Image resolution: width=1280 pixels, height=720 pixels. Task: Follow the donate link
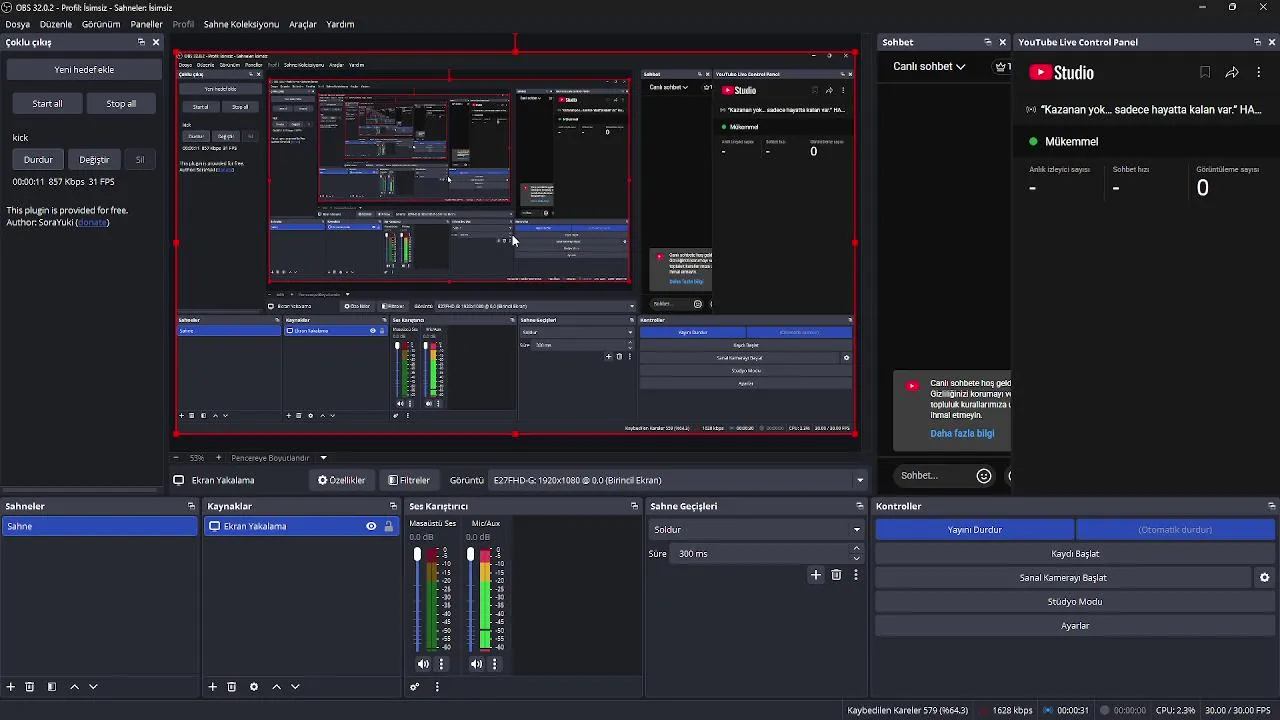click(92, 222)
